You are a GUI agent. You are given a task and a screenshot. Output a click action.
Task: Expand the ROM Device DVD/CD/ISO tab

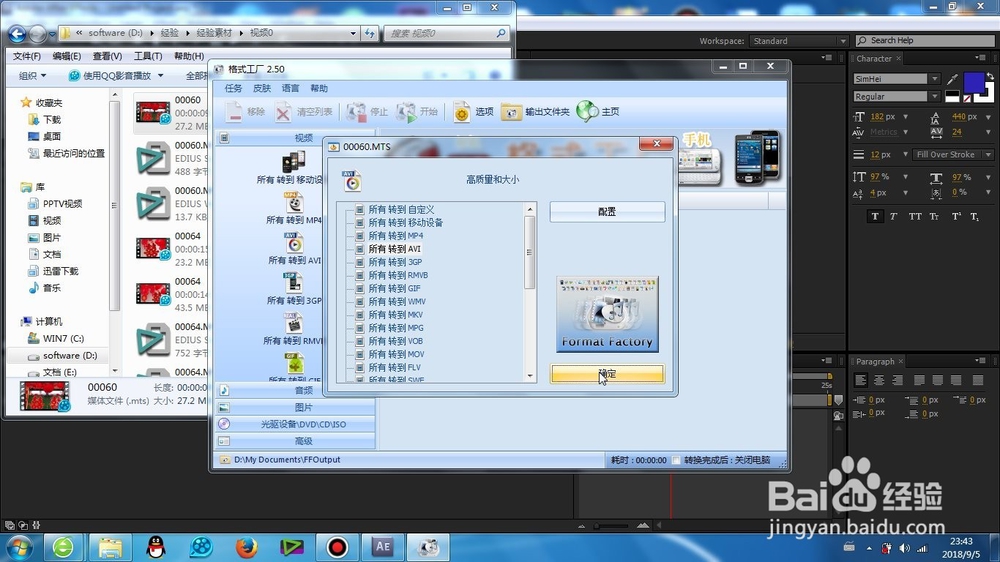click(x=296, y=424)
